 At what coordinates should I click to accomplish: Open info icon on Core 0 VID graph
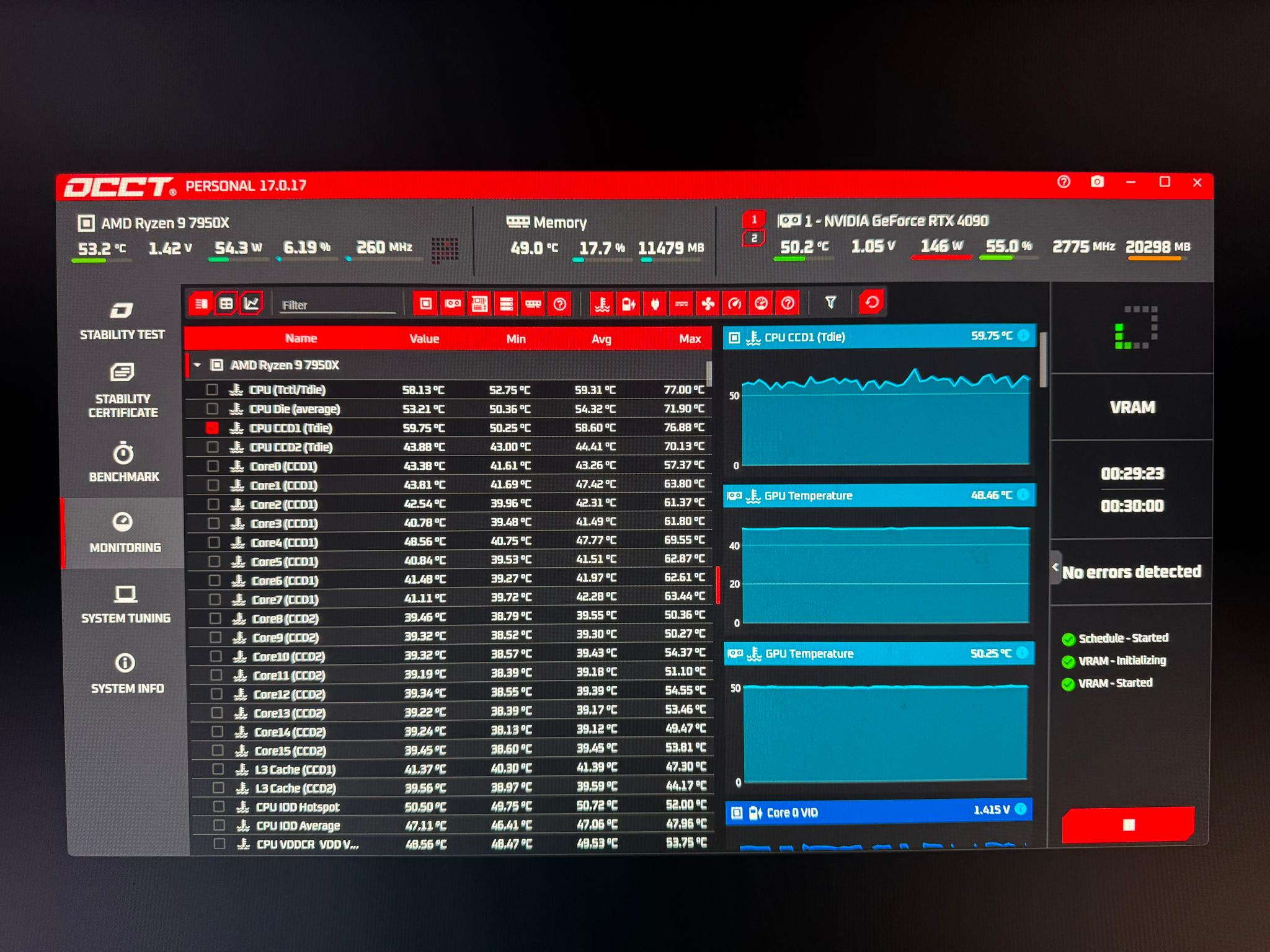click(1021, 809)
